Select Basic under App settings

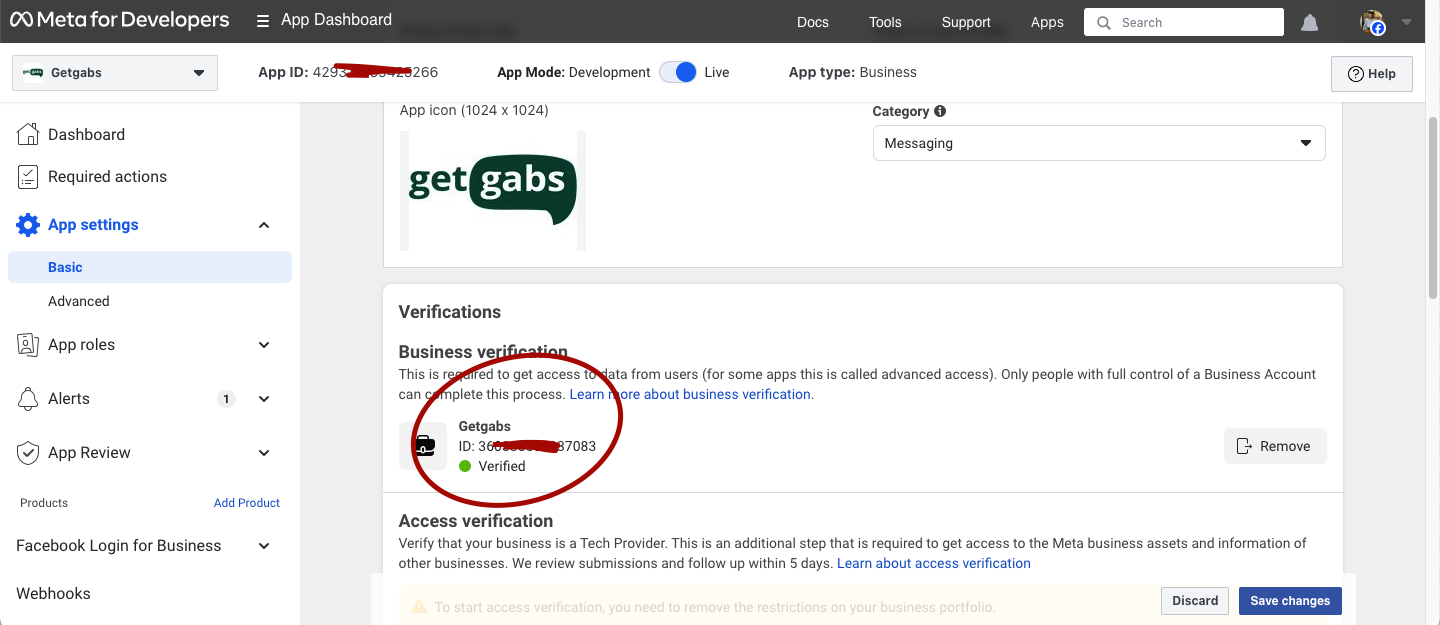pyautogui.click(x=150, y=267)
